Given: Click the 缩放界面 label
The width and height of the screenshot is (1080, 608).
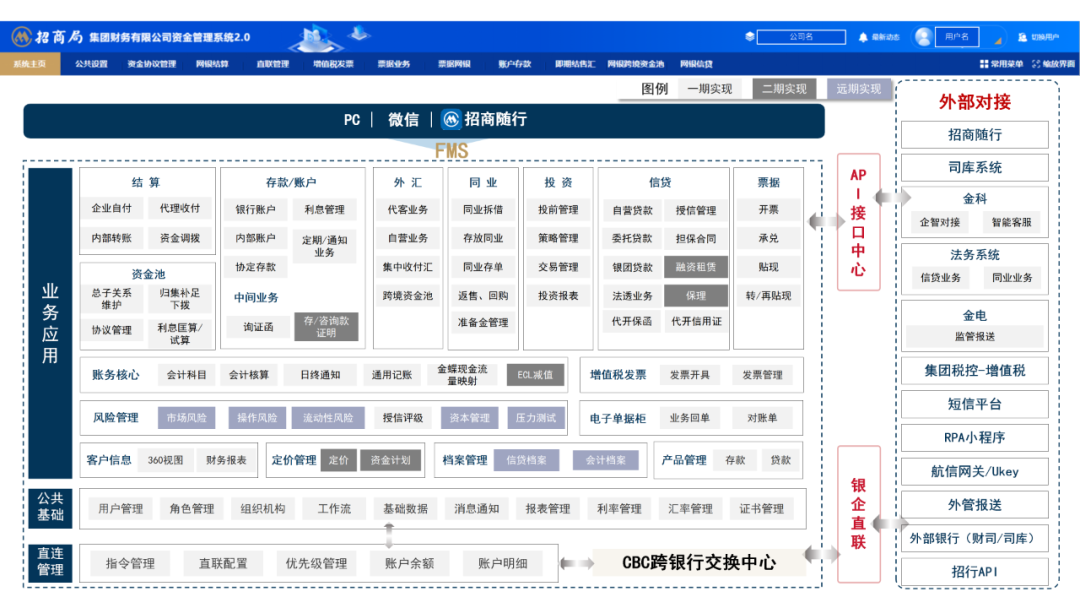Looking at the screenshot, I should [x=1059, y=64].
